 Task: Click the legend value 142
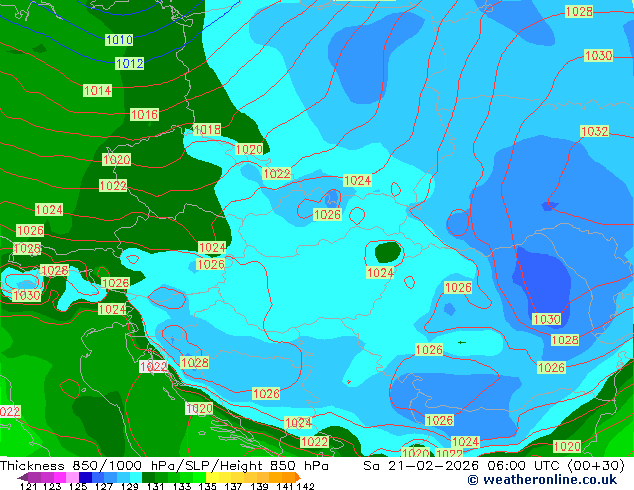(x=306, y=486)
